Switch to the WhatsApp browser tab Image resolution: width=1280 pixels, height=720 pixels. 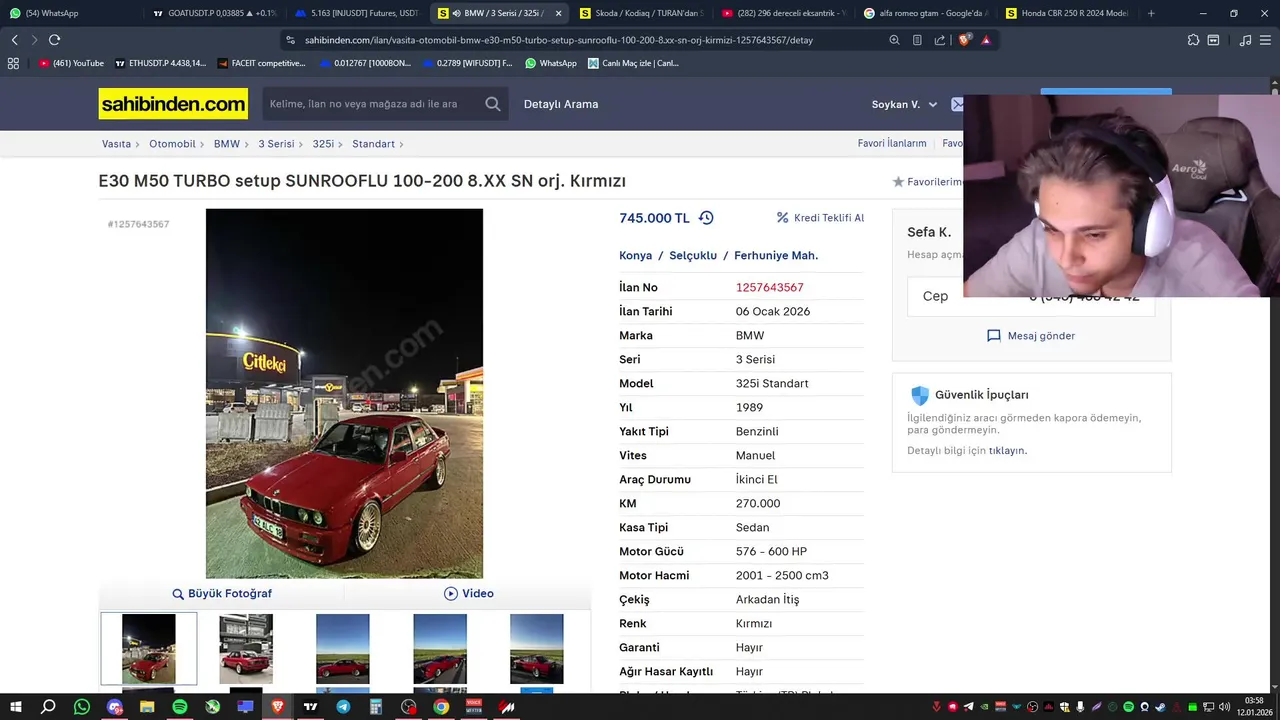tap(70, 13)
